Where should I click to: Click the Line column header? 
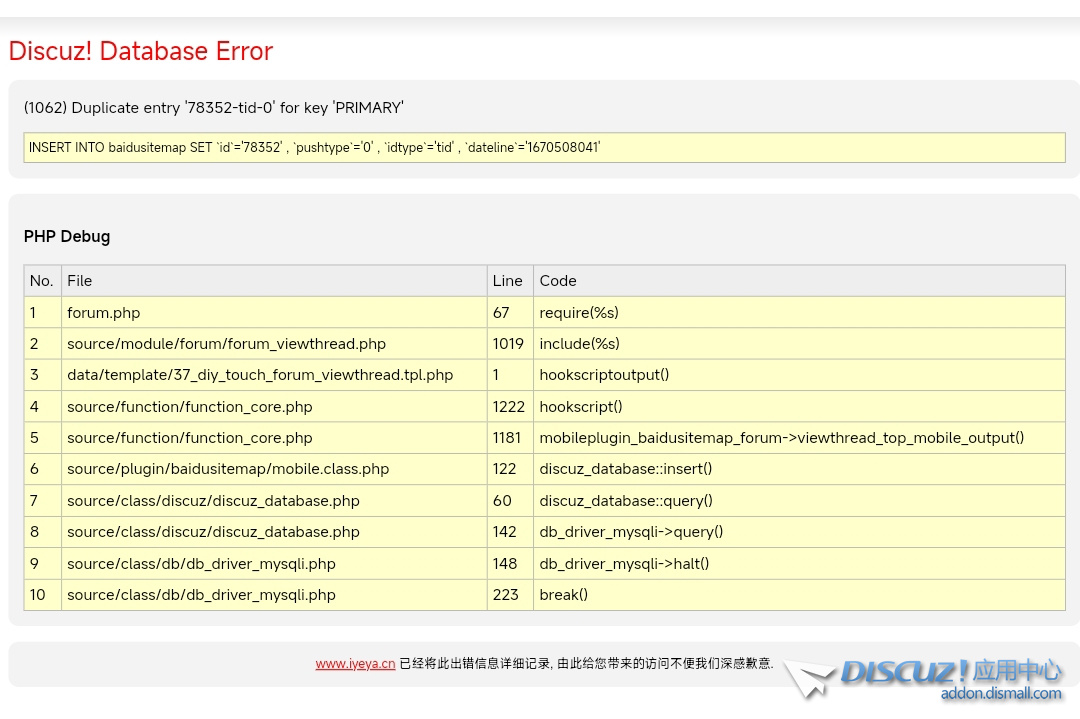(510, 281)
